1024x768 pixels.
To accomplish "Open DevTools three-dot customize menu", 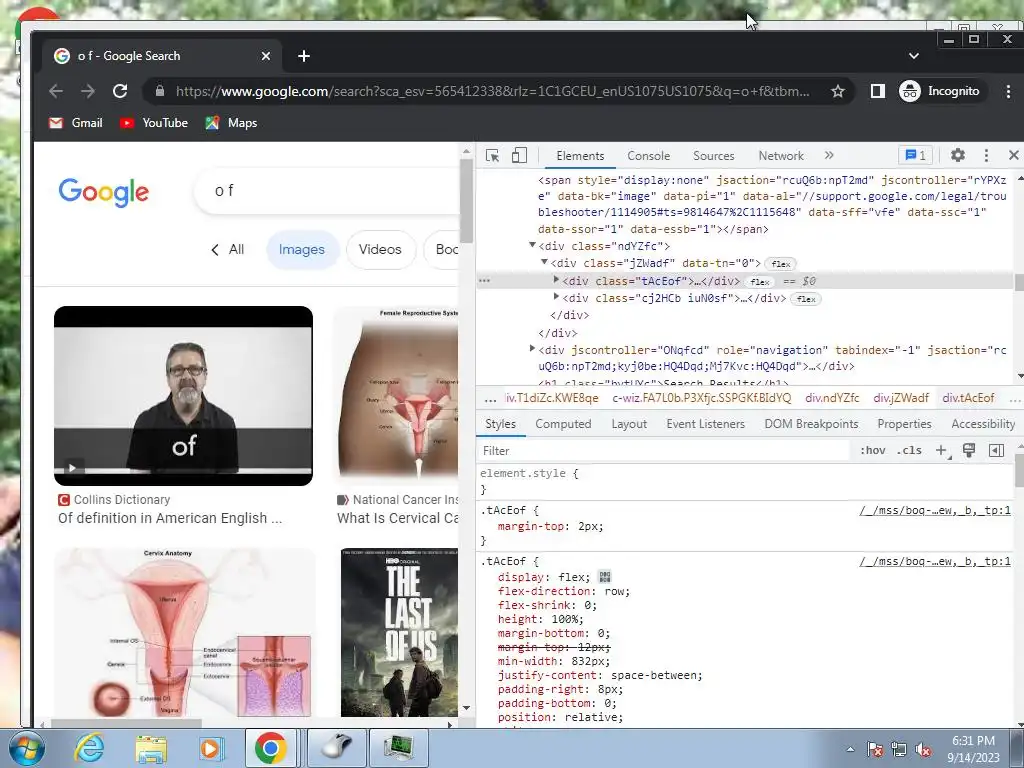I will 986,155.
